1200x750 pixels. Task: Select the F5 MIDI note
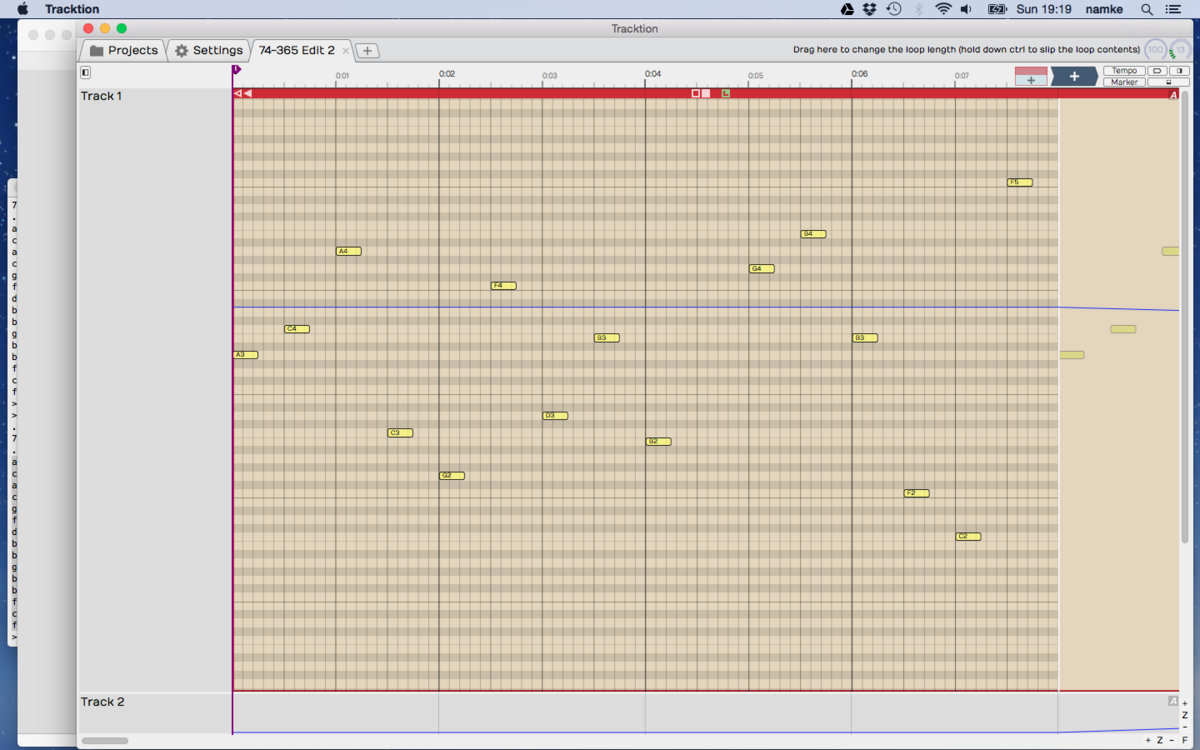(x=1019, y=182)
